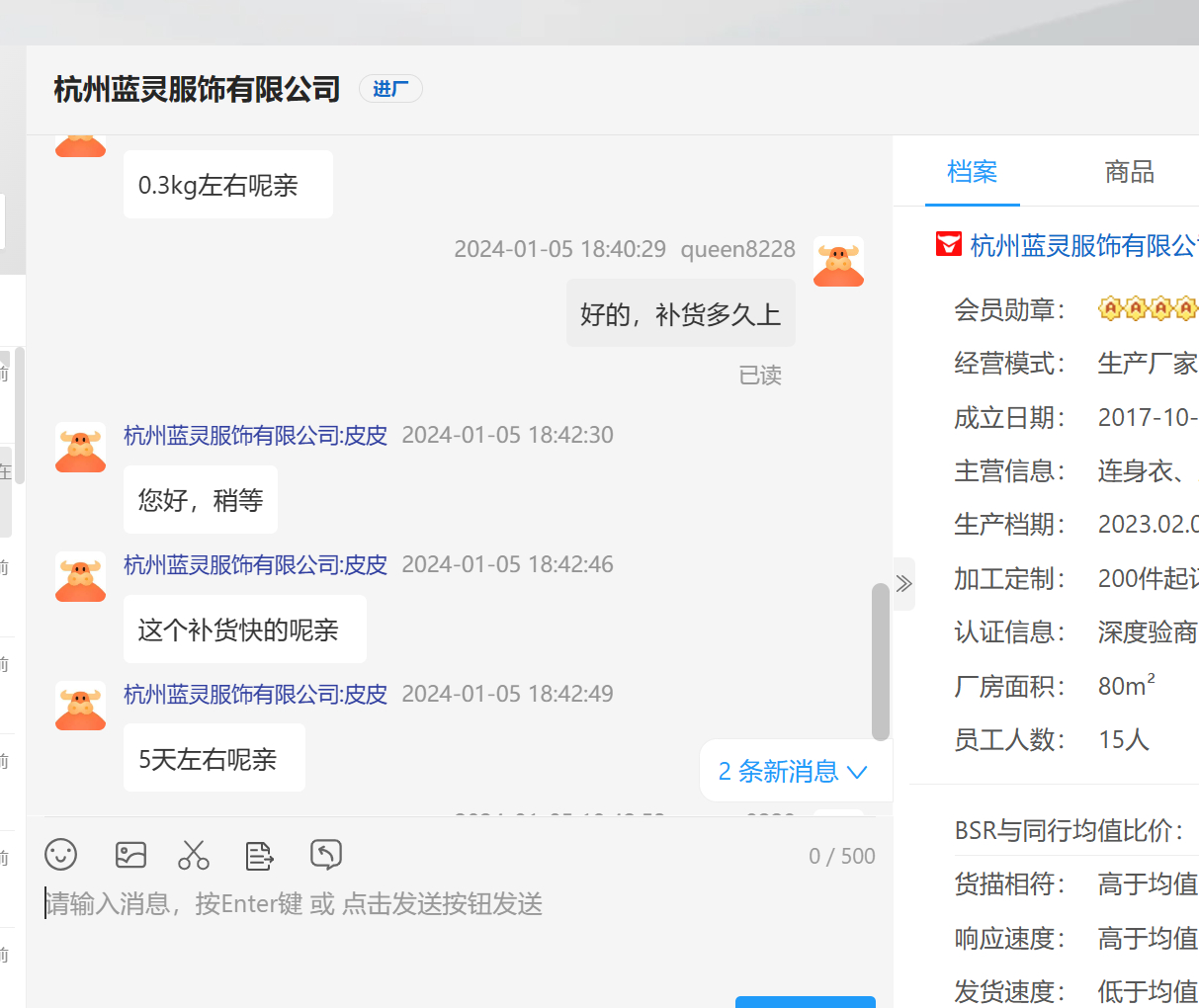Click queen8228's avatar in the chat

[838, 262]
